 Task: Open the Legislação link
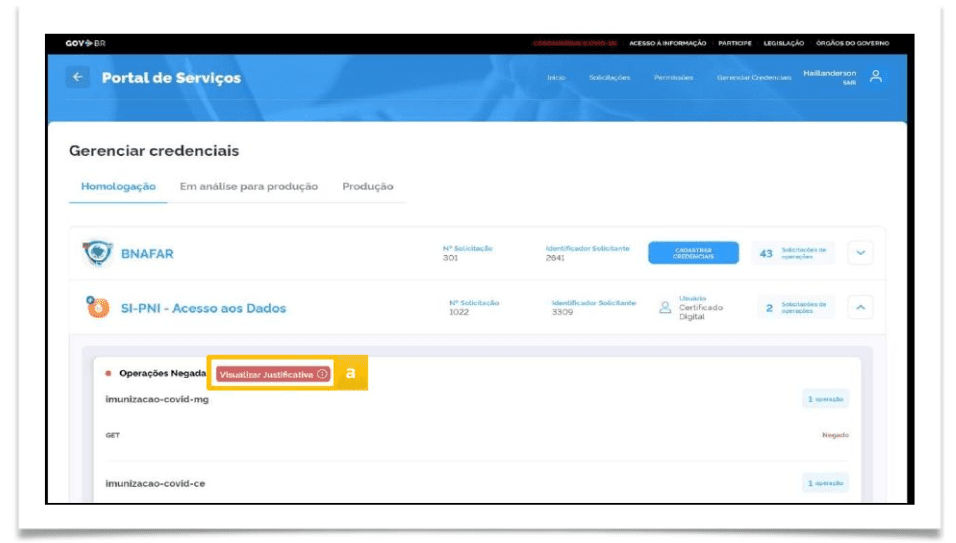(783, 43)
